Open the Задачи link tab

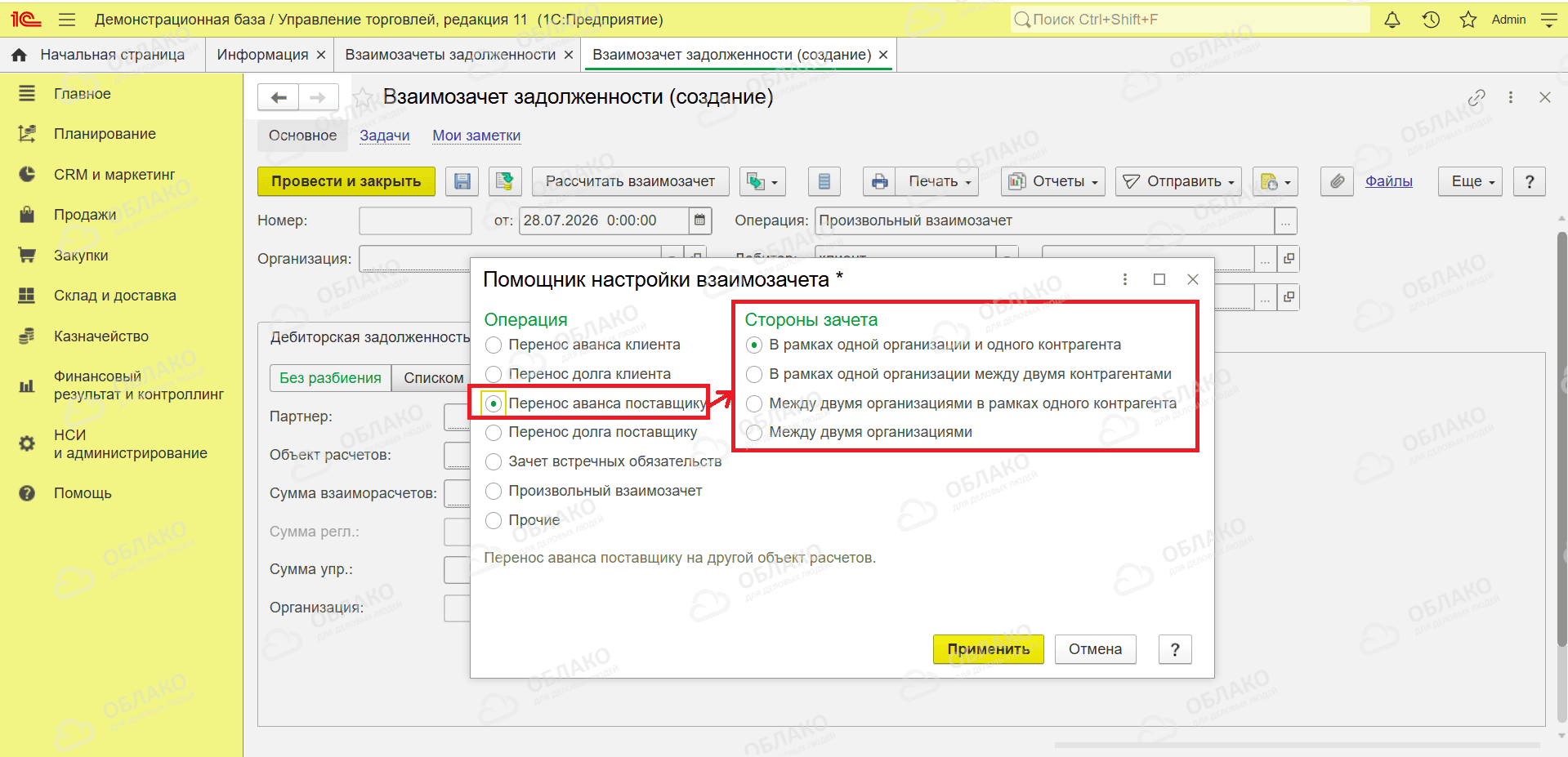(x=385, y=136)
